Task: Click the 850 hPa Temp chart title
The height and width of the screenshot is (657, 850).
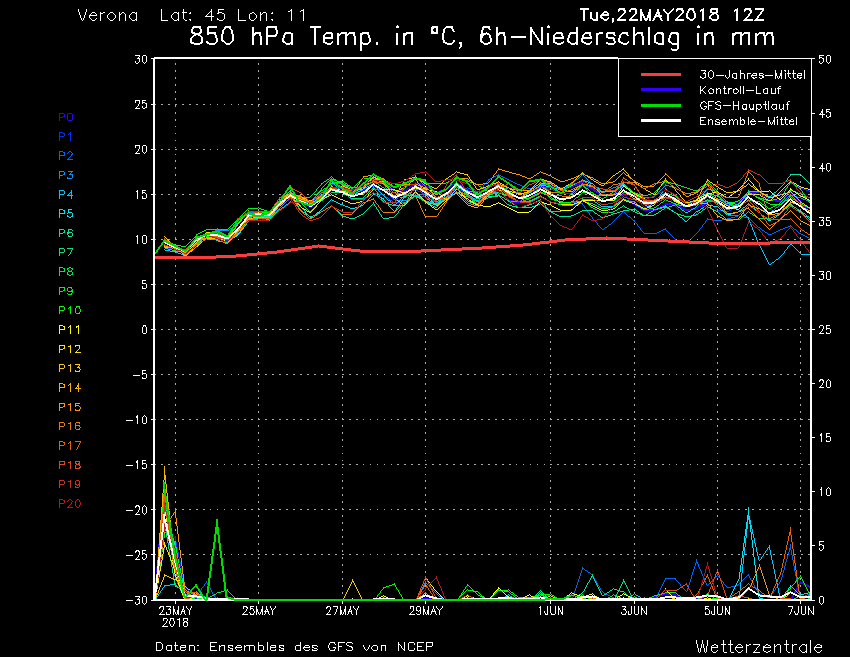Action: (x=482, y=37)
